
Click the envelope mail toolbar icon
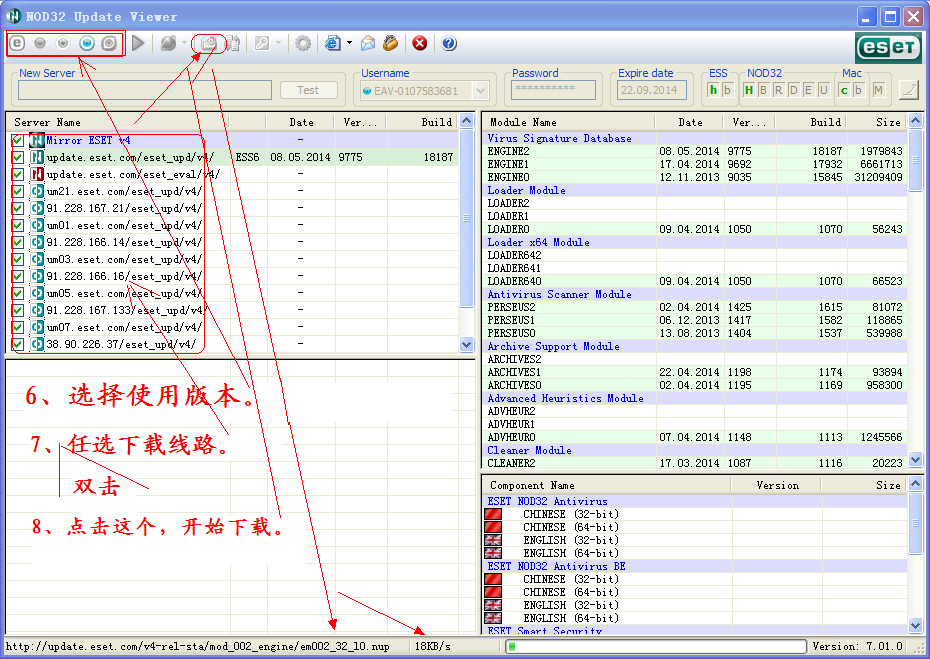(x=368, y=43)
